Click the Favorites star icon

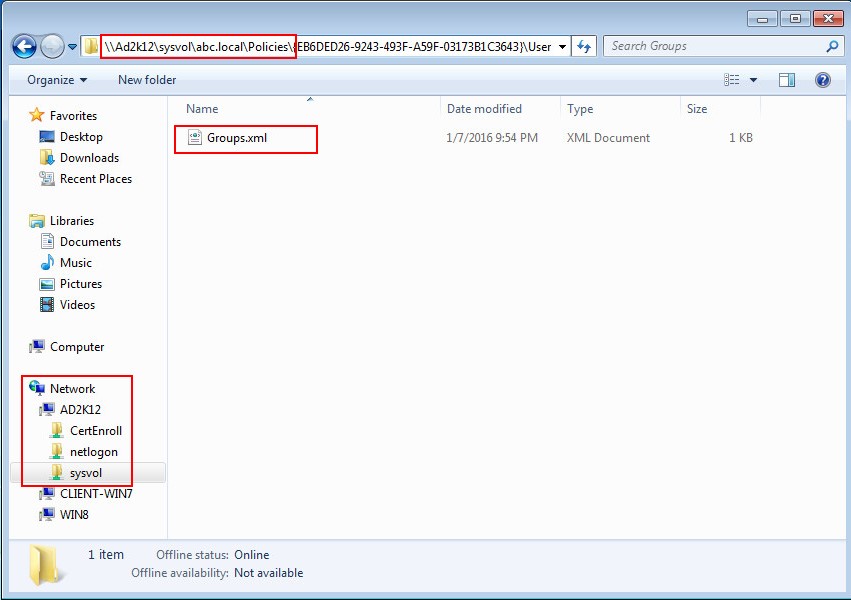coord(36,114)
